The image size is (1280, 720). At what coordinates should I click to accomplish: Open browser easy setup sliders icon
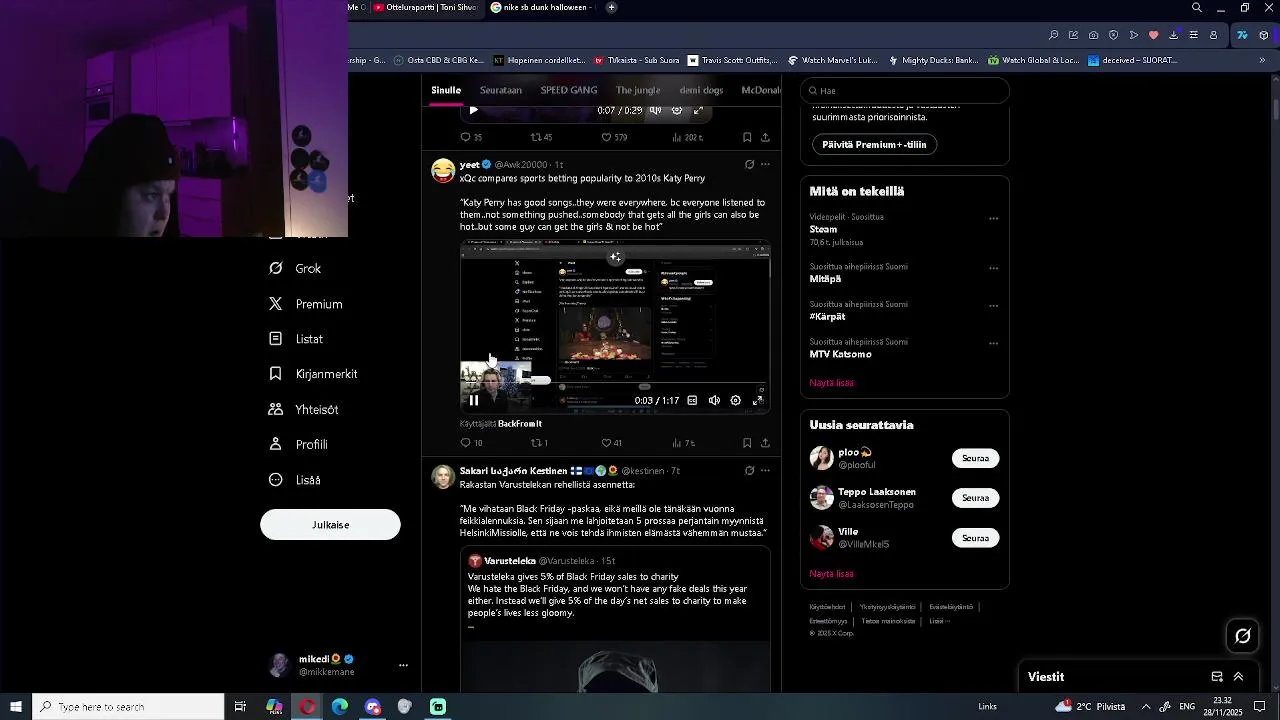[x=1193, y=35]
